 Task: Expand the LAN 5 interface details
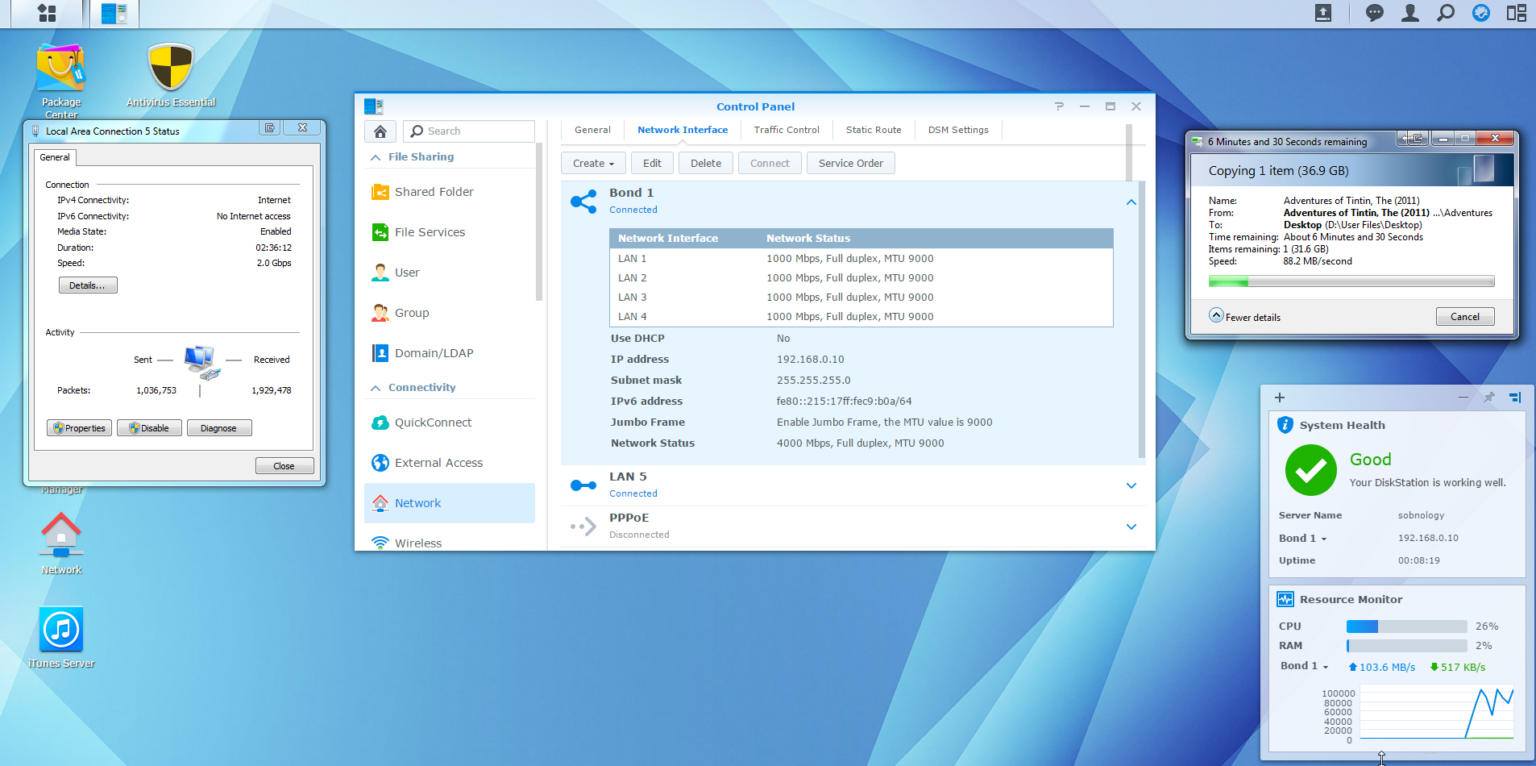tap(1130, 485)
